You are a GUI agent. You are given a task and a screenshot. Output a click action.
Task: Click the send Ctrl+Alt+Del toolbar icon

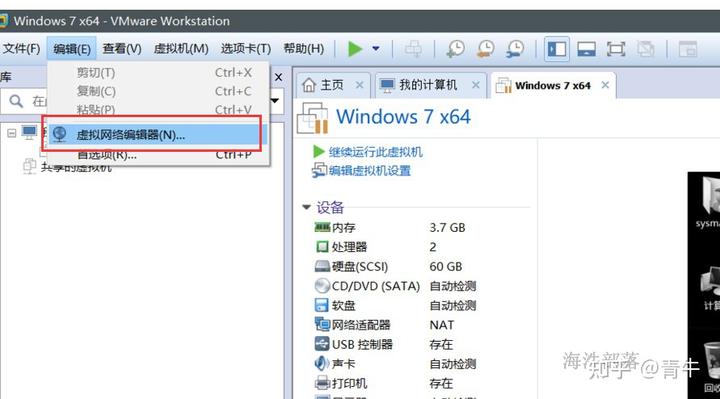[x=413, y=49]
